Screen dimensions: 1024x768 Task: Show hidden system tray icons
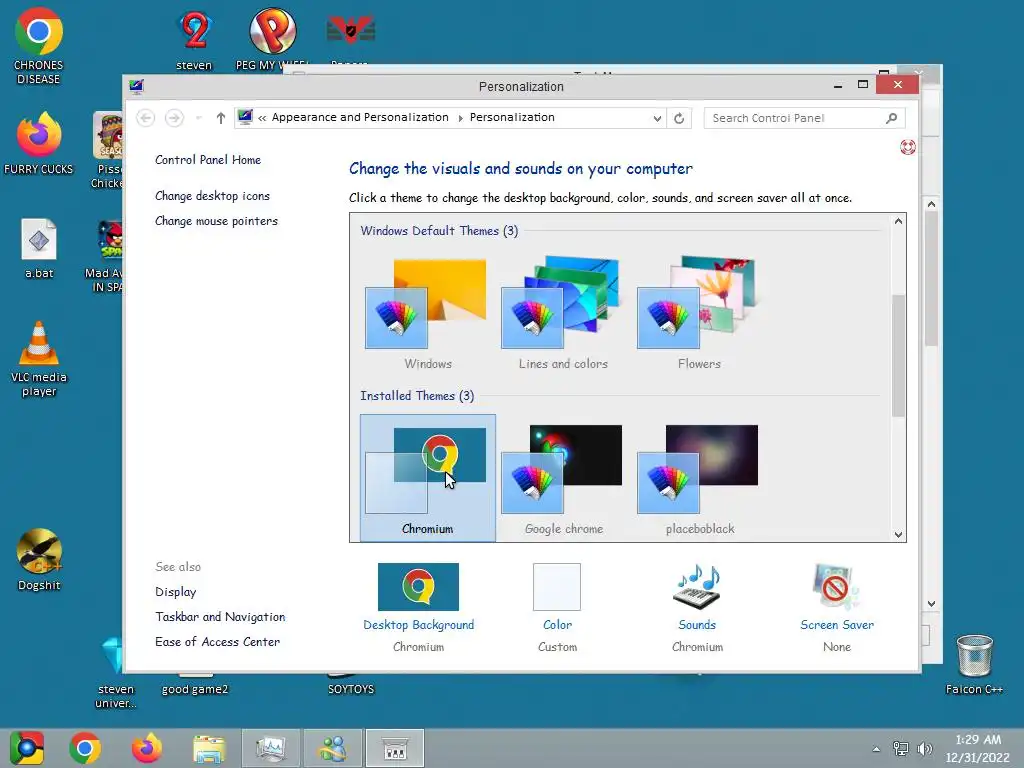click(876, 749)
